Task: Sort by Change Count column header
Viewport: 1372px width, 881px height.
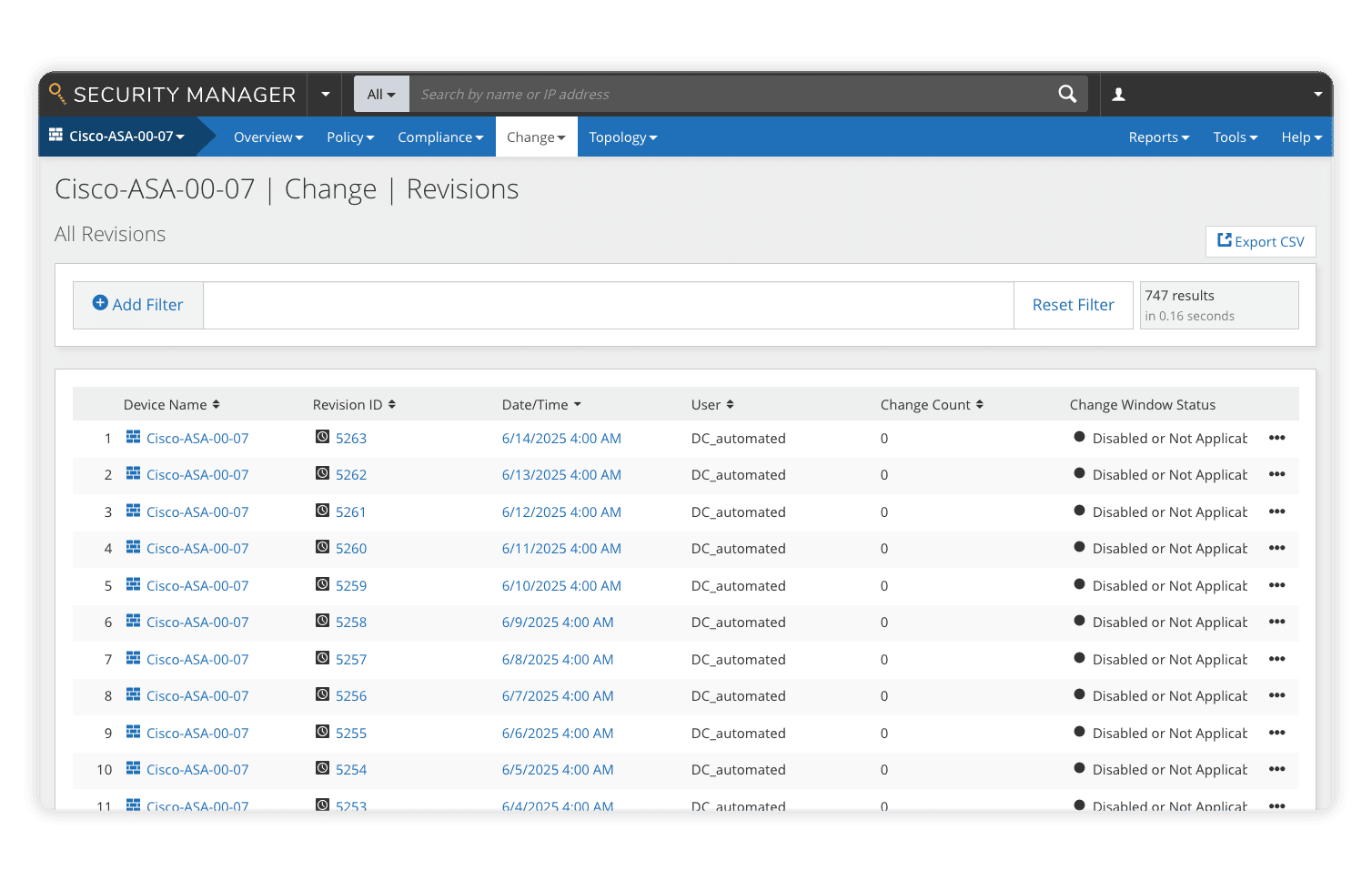Action: click(x=932, y=405)
